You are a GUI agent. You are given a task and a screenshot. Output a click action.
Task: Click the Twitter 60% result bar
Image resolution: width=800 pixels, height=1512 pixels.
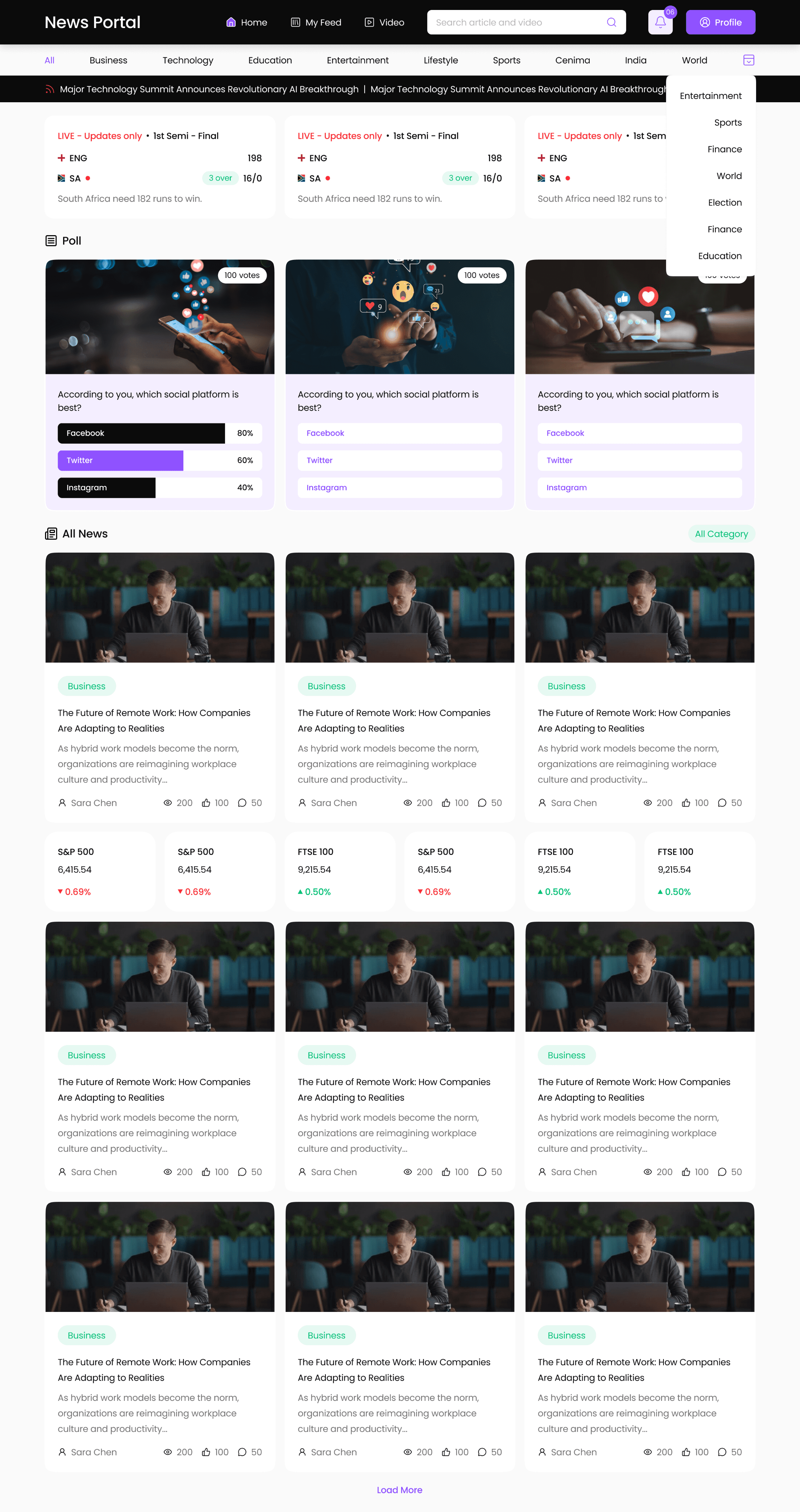pos(160,460)
